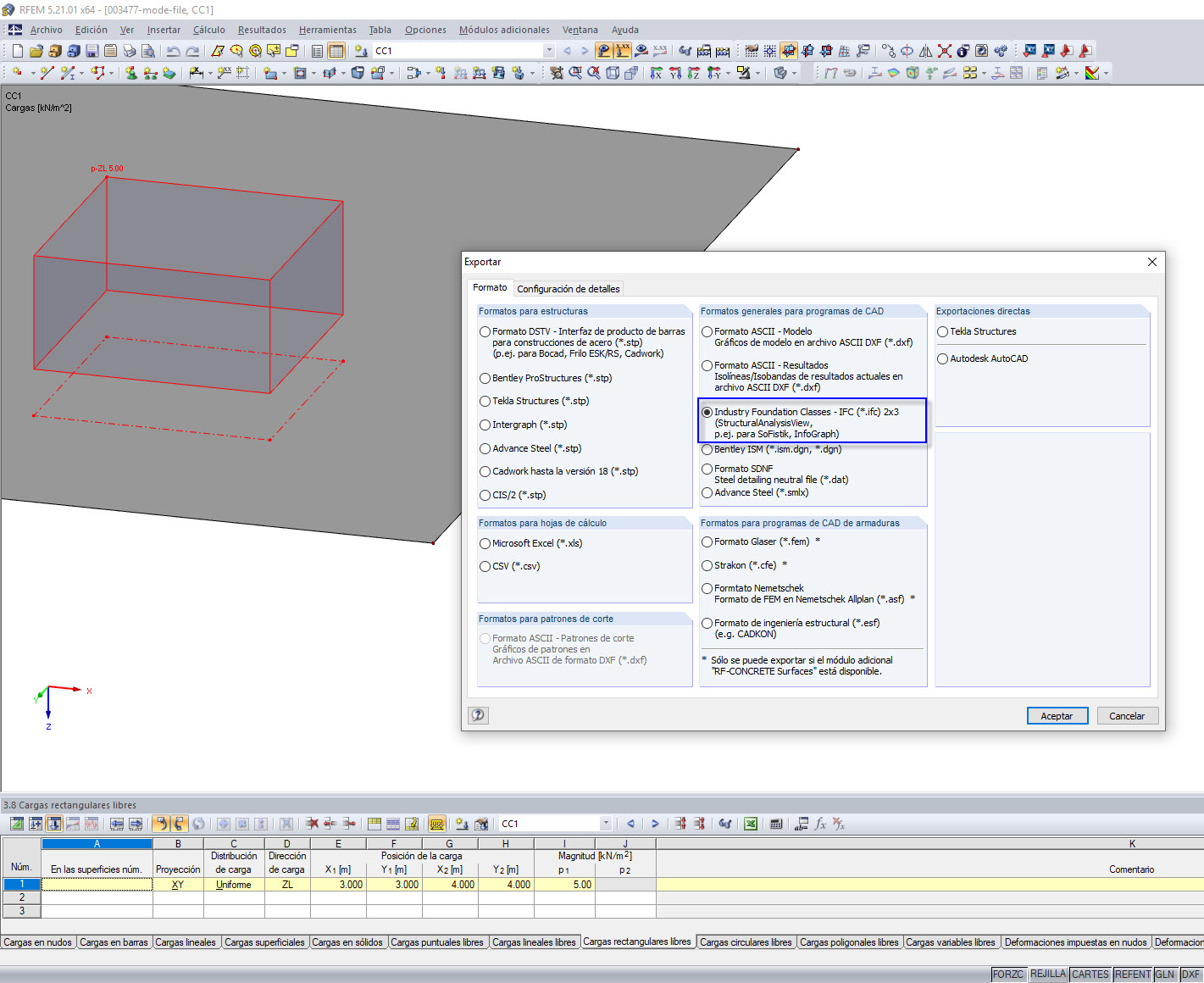Select Intergraph (*.stp) export format

[x=485, y=425]
